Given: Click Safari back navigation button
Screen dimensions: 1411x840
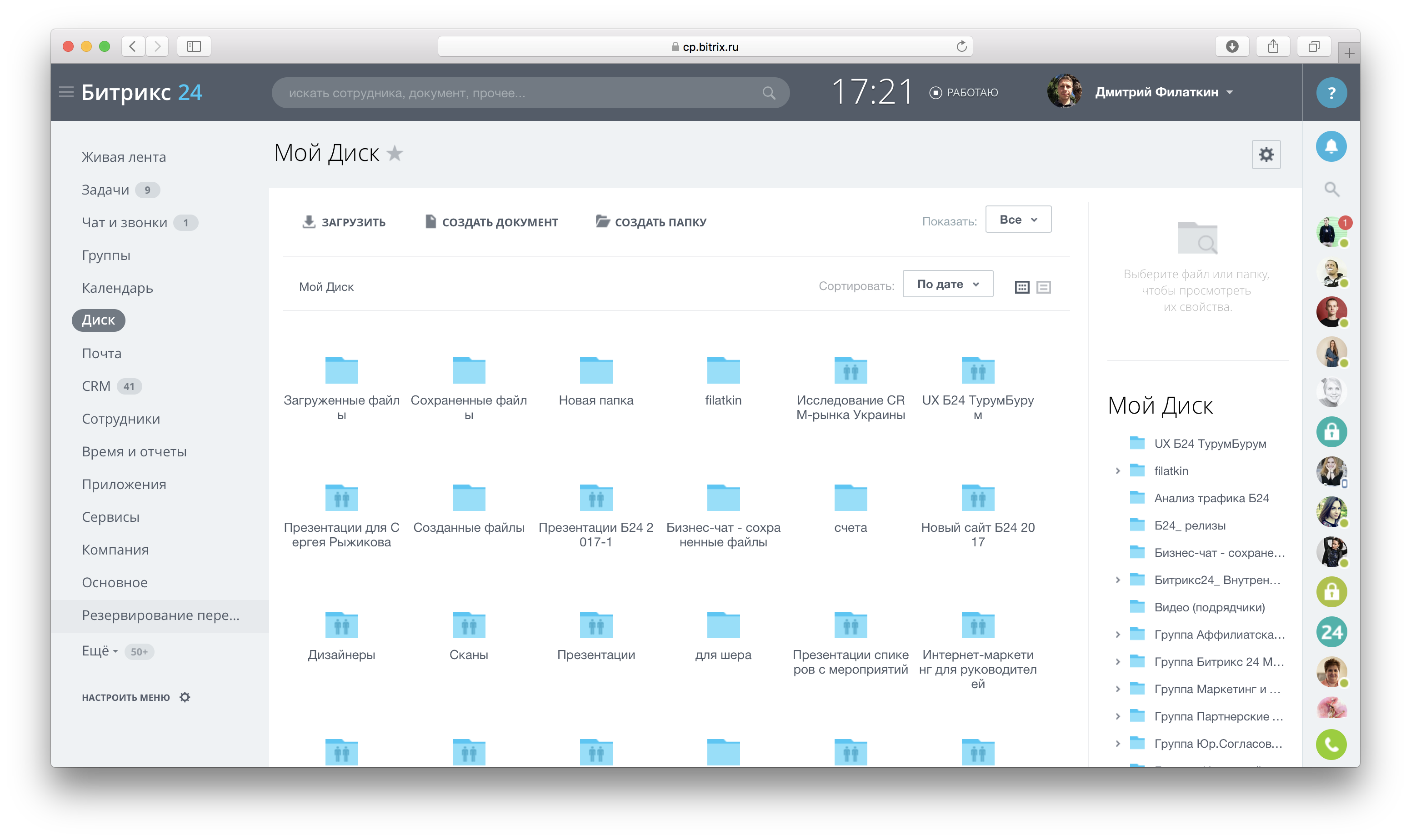Looking at the screenshot, I should pos(132,46).
